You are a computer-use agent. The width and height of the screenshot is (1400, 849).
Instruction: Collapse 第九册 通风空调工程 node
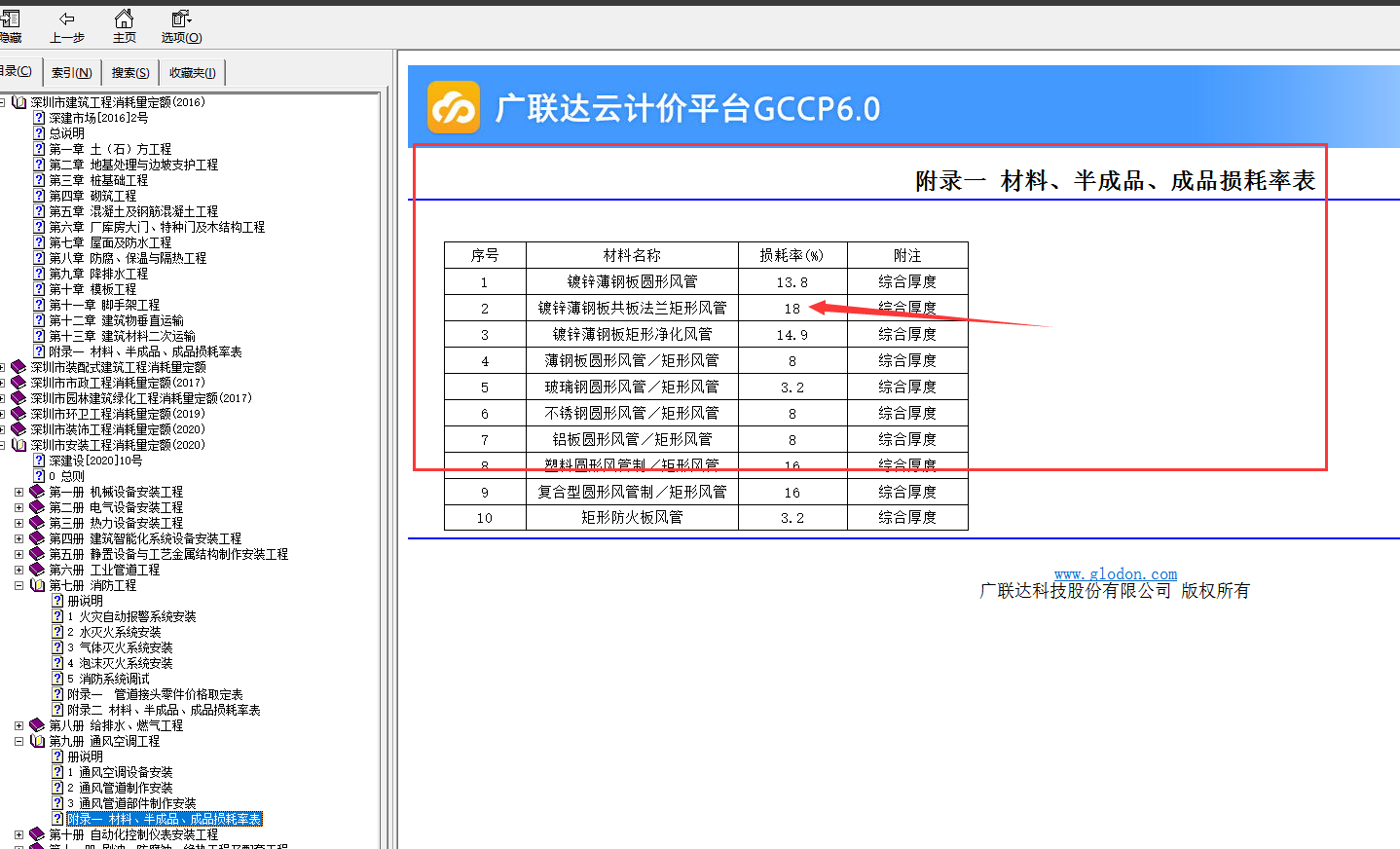click(18, 741)
